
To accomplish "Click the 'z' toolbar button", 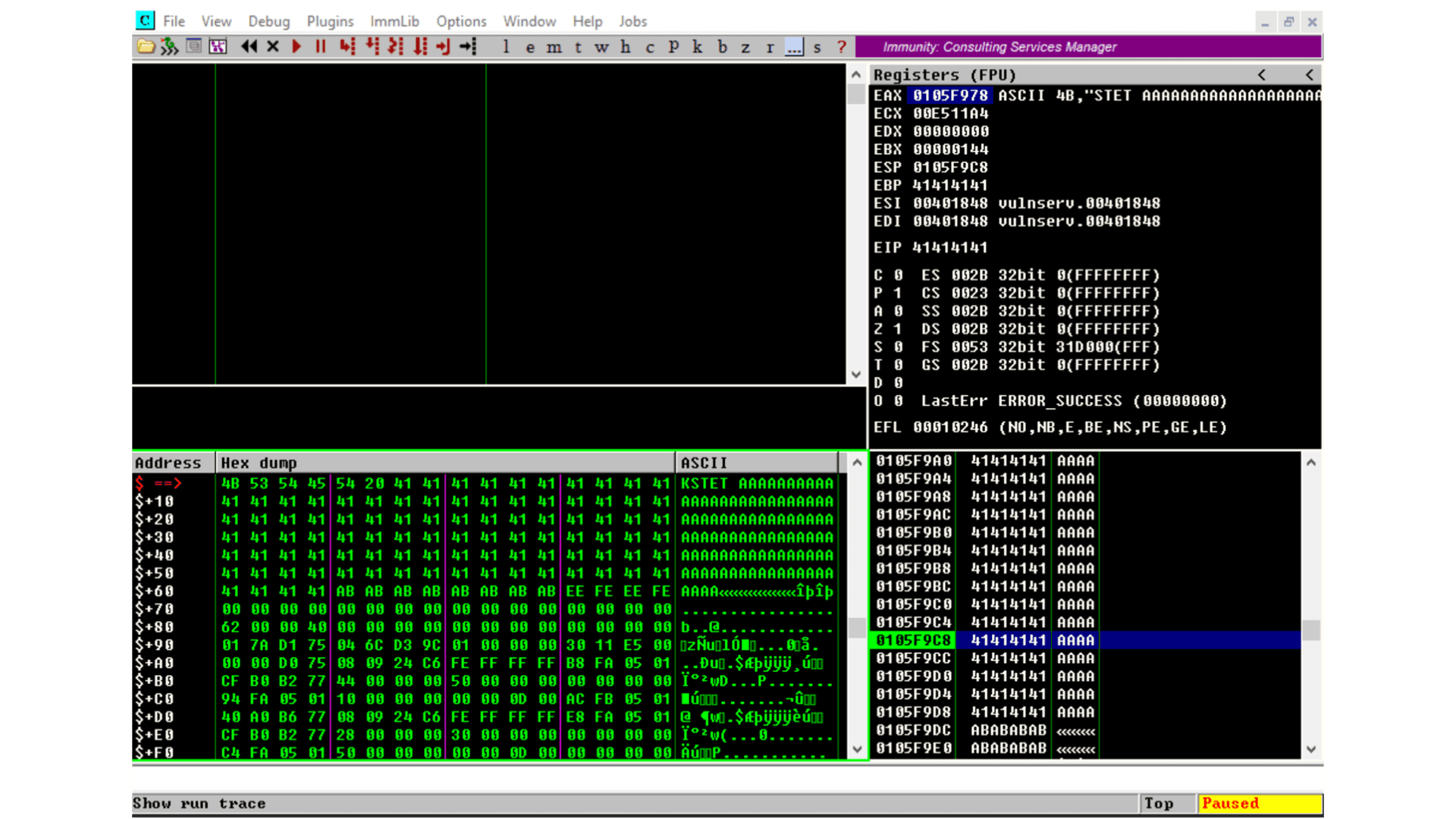I will [745, 47].
